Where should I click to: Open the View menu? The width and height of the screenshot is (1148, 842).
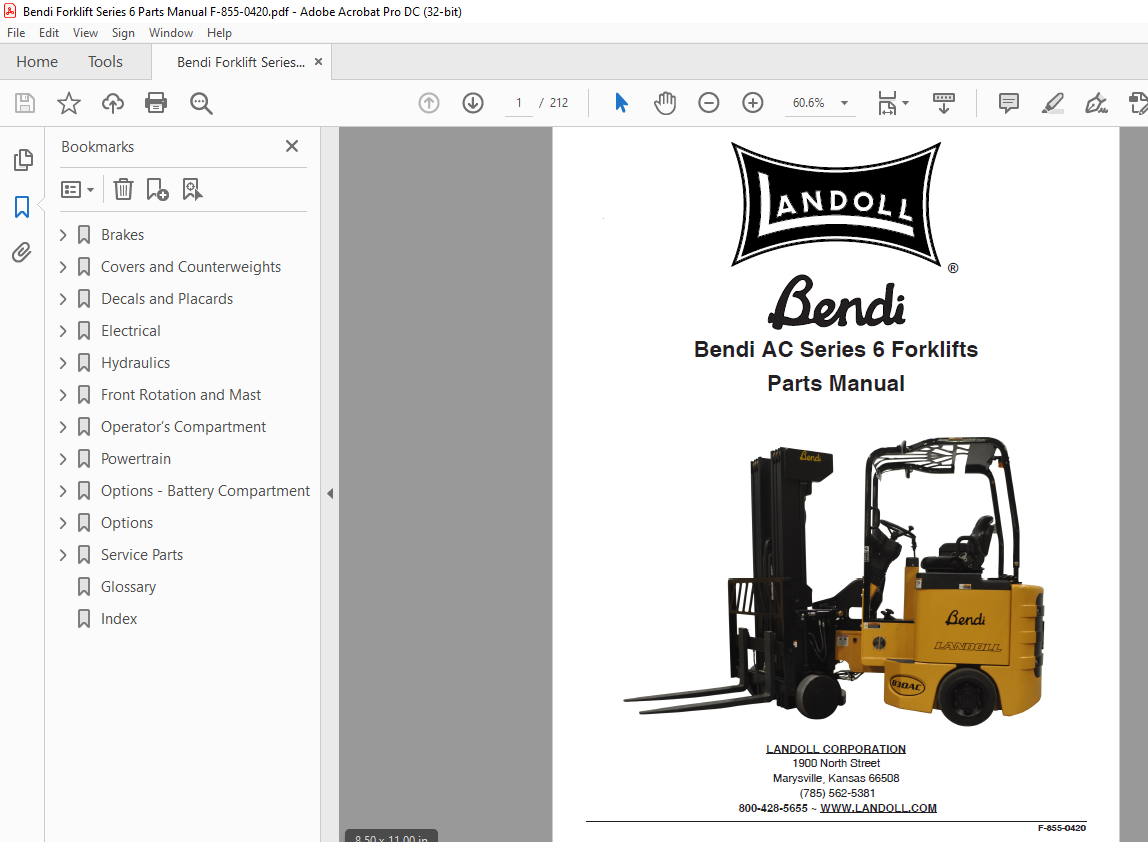85,33
